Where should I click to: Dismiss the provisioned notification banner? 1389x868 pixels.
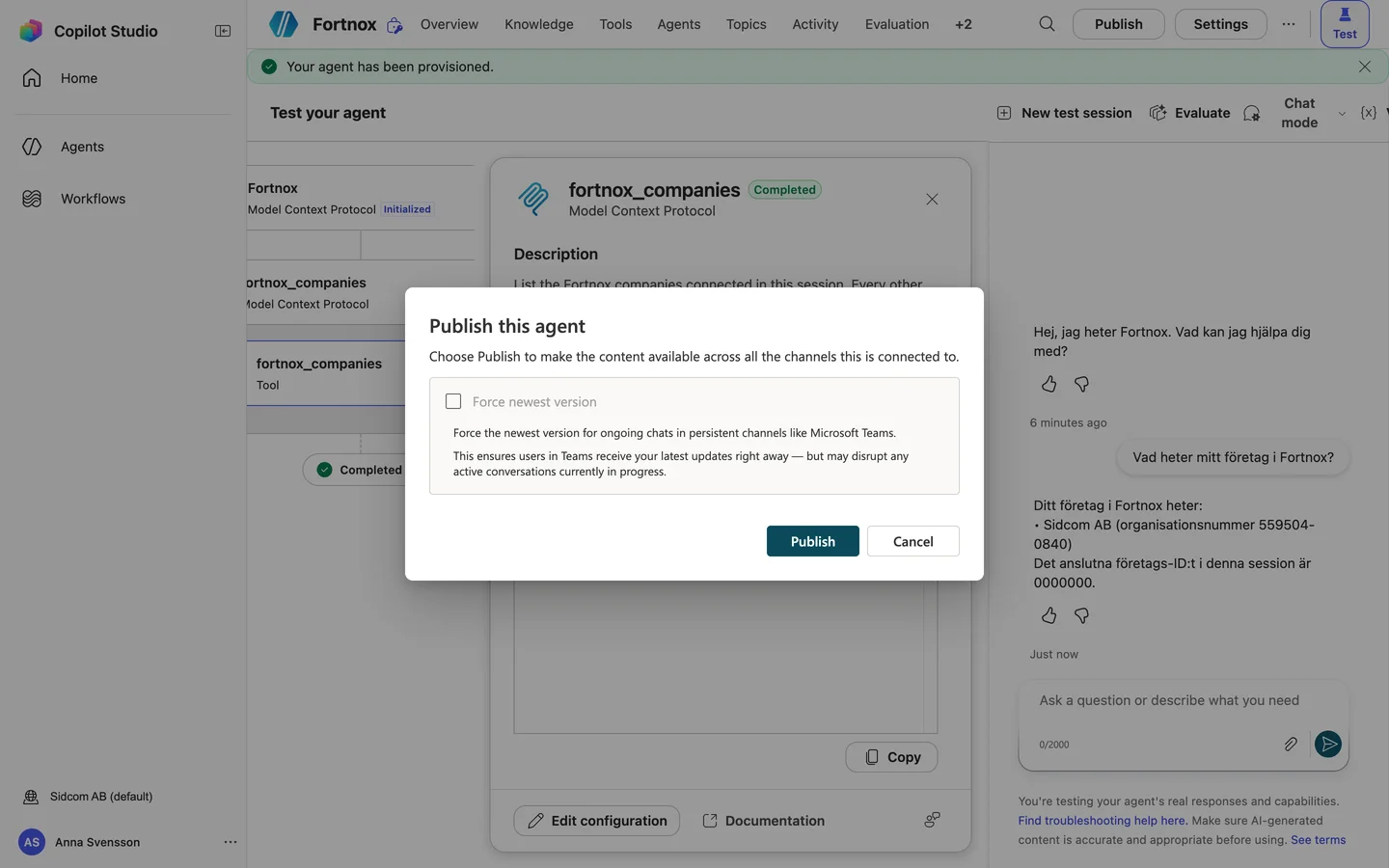[1364, 67]
